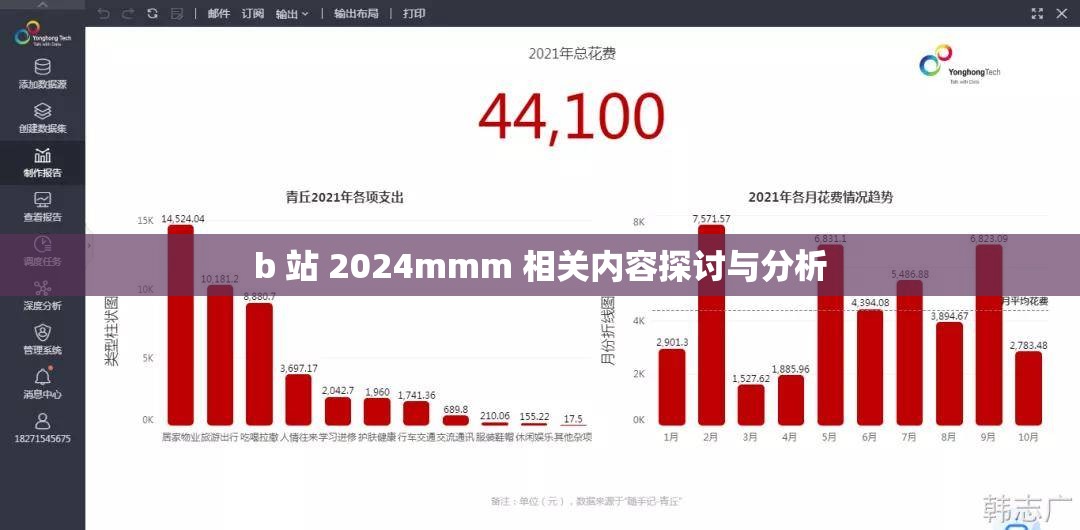Viewport: 1080px width, 530px height.
Task: Click the YonghongTech logo in the report
Action: point(959,64)
